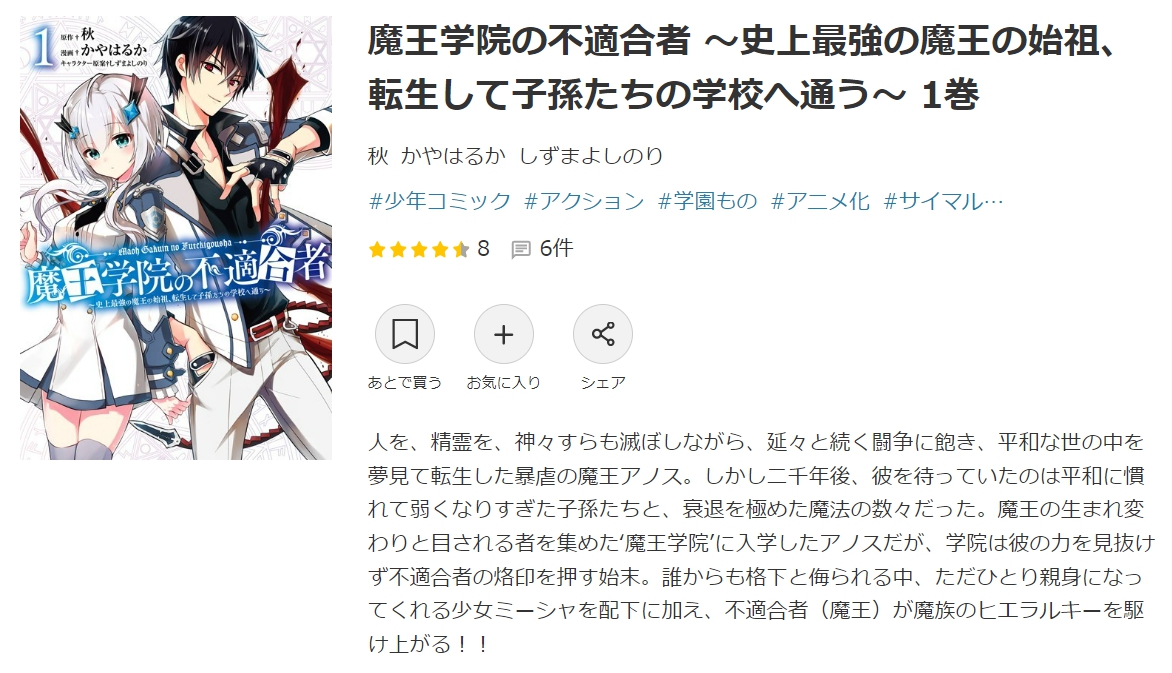
Task: Open author link 秋
Action: pos(378,156)
